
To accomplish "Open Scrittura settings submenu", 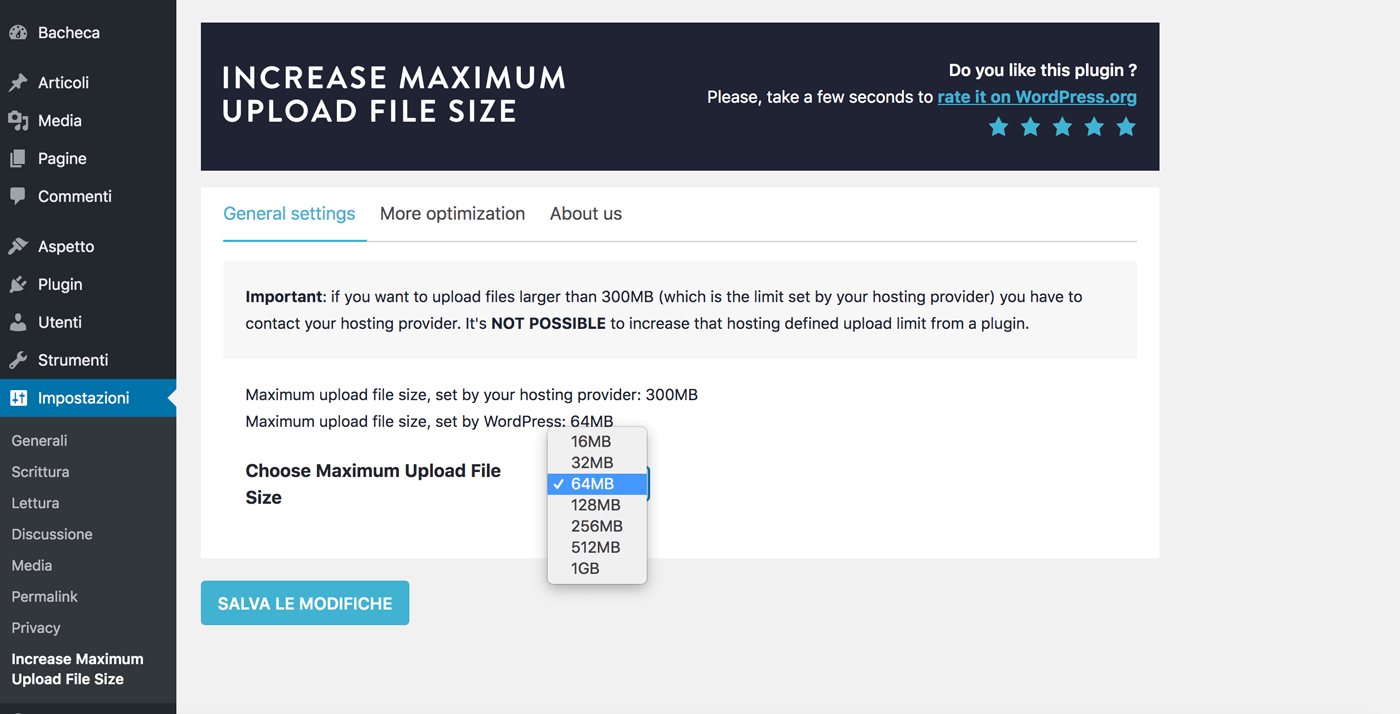I will click(x=41, y=472).
